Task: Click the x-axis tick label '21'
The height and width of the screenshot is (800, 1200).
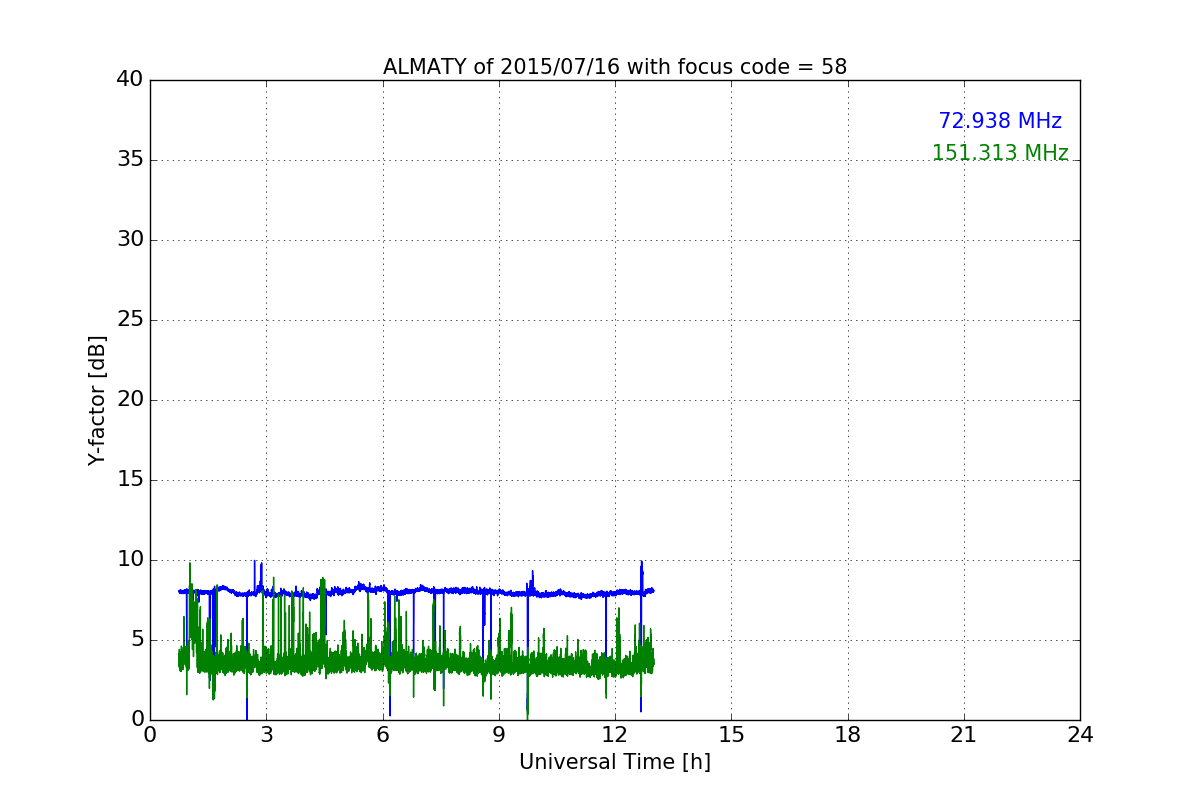Action: coord(964,735)
